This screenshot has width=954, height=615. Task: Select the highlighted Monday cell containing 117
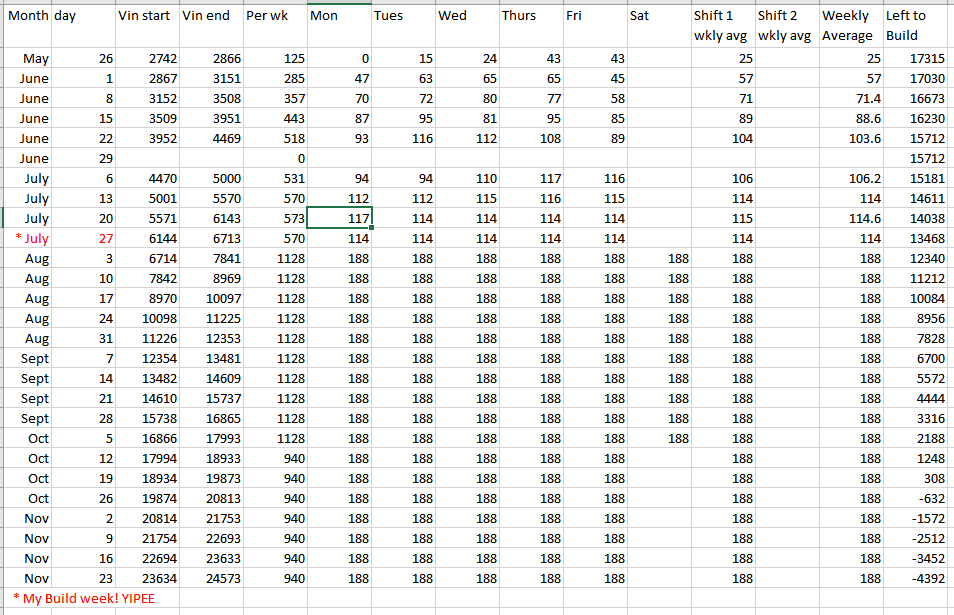click(339, 219)
